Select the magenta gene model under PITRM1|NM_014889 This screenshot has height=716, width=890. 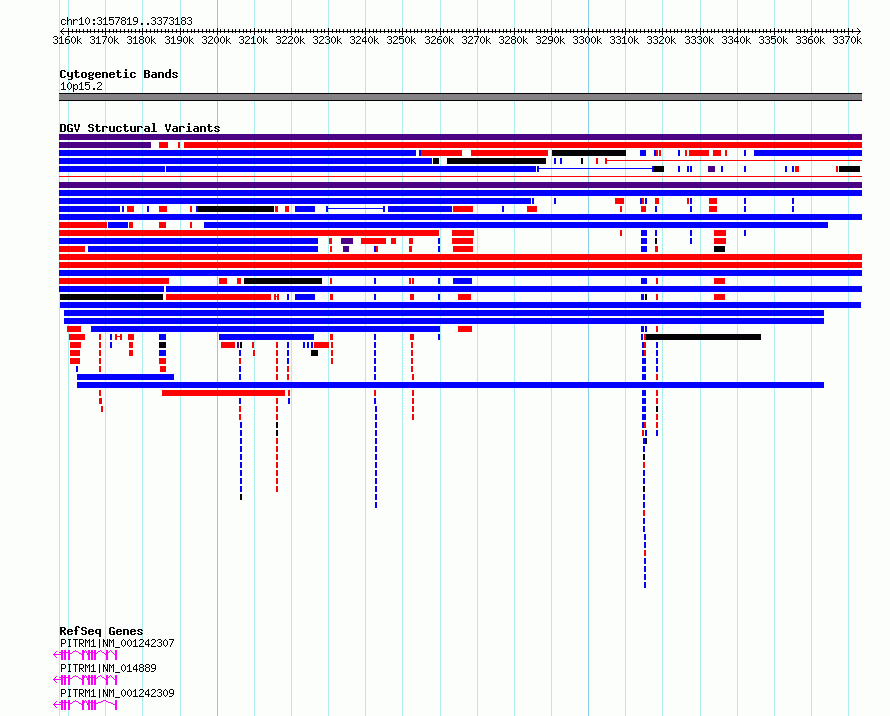point(85,680)
